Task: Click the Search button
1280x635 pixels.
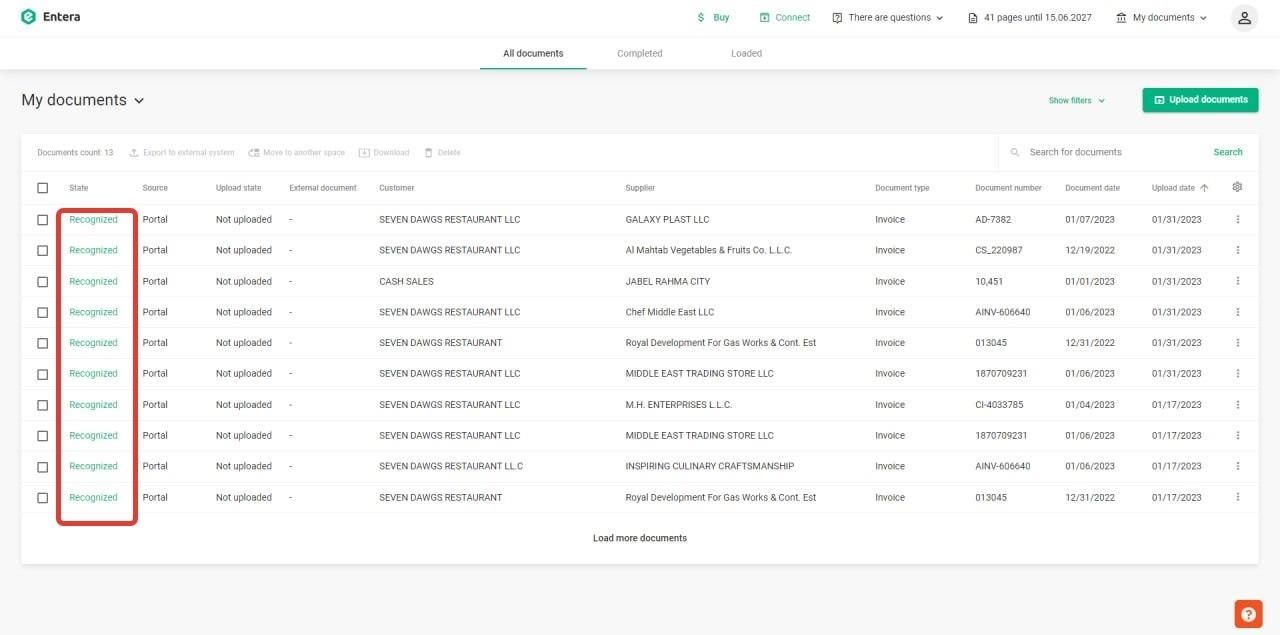Action: click(x=1228, y=152)
